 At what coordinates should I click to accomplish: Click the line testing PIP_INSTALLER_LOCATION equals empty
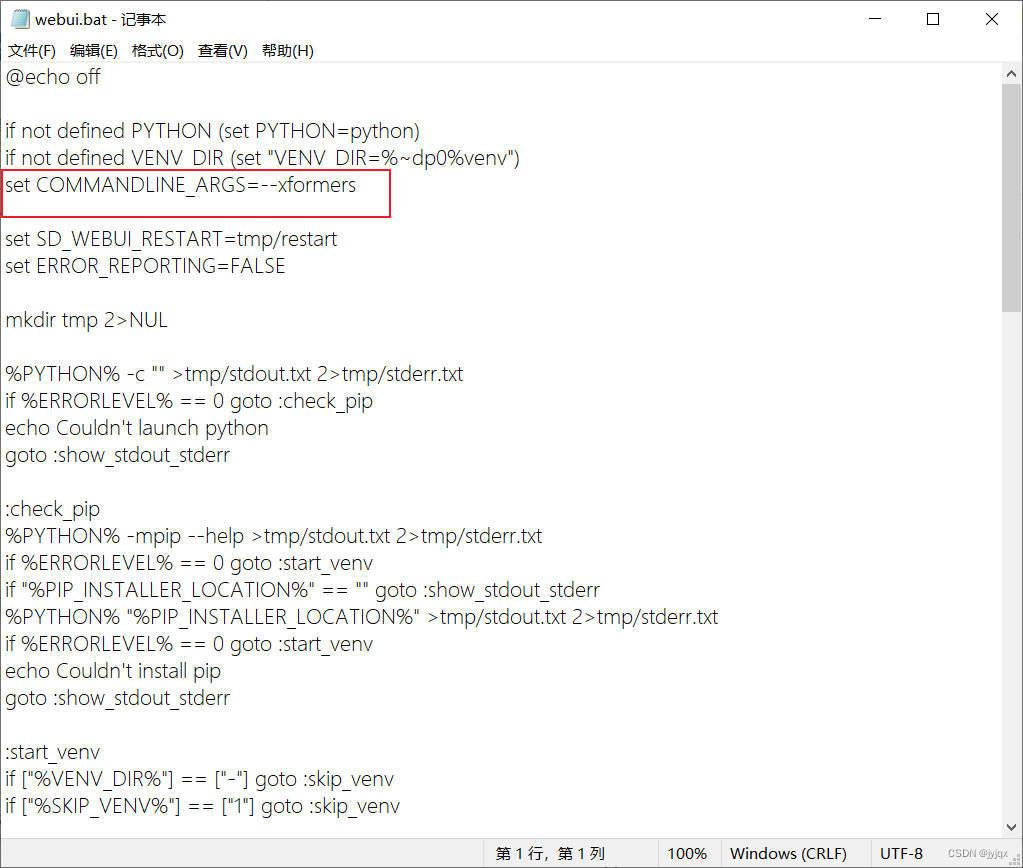pos(303,590)
